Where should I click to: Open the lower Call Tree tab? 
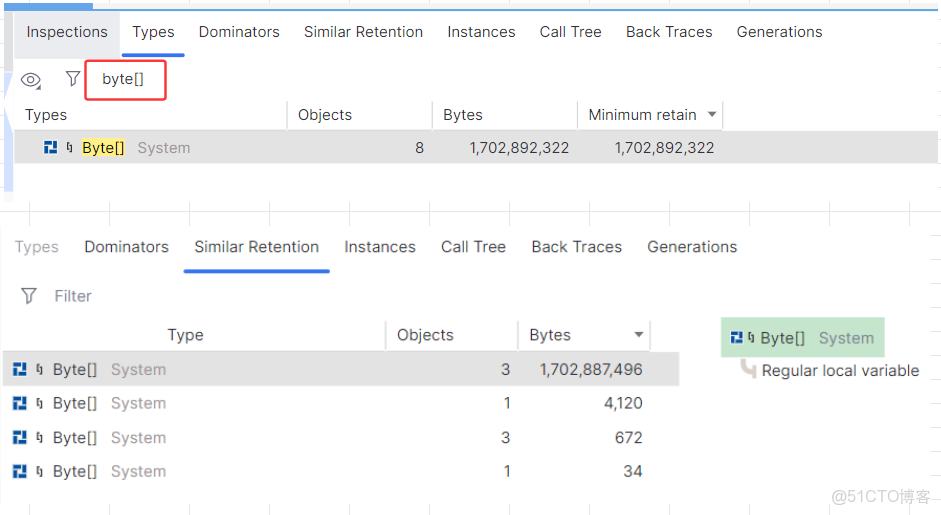pos(473,247)
